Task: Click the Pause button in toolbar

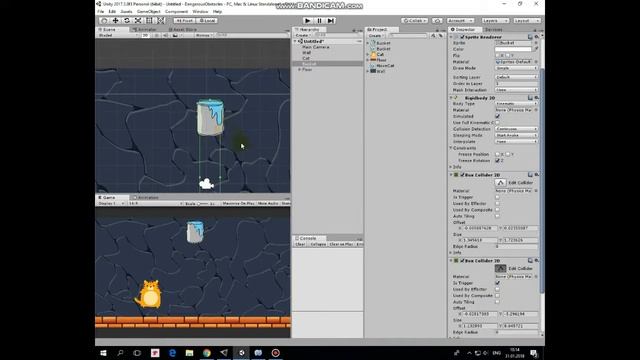Action: (x=319, y=20)
